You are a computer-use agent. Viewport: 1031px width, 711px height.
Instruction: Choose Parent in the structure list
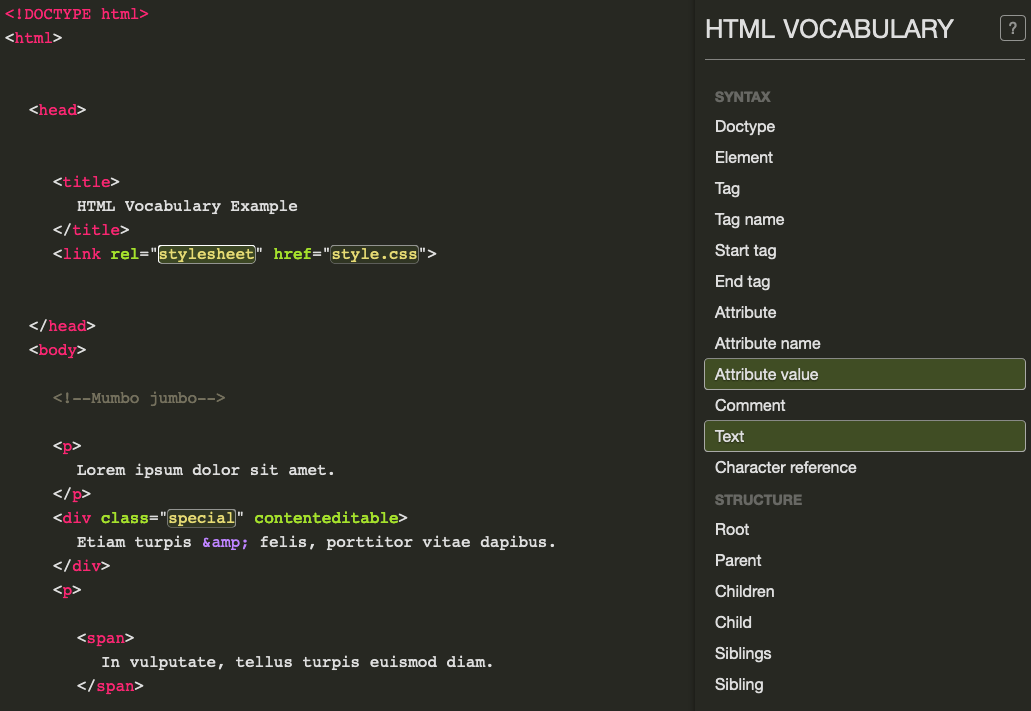pyautogui.click(x=738, y=561)
